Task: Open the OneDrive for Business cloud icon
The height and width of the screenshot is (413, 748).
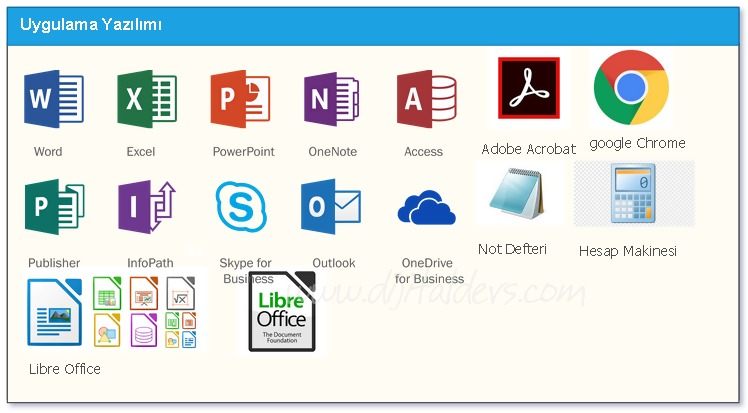Action: point(427,208)
